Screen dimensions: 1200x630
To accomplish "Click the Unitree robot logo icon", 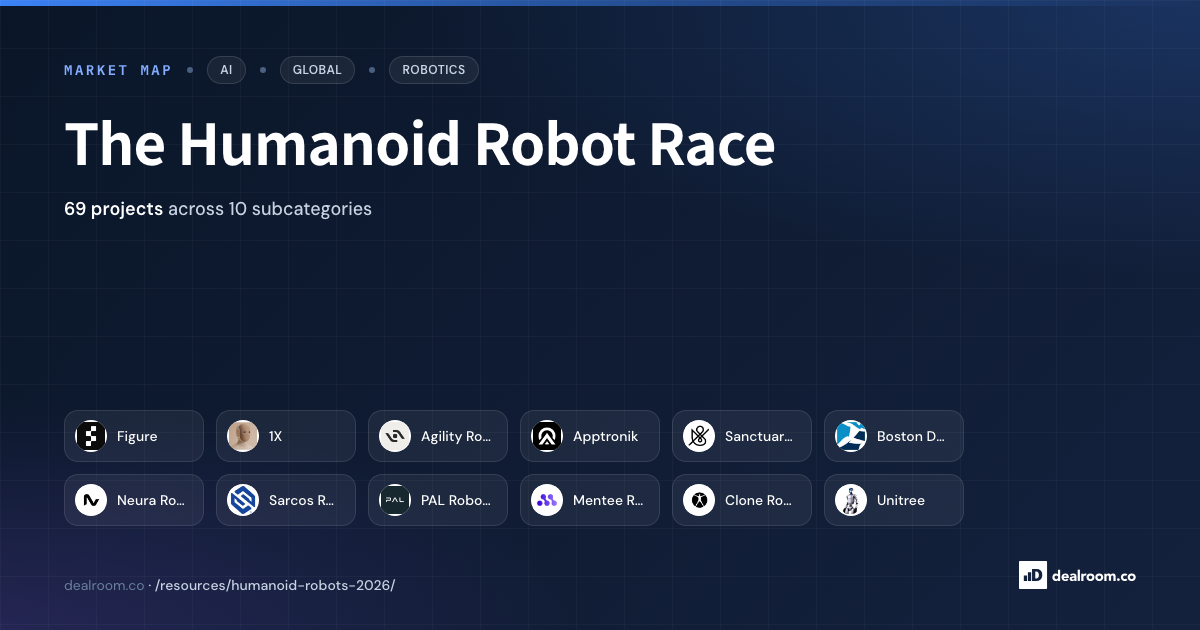I will coord(851,500).
